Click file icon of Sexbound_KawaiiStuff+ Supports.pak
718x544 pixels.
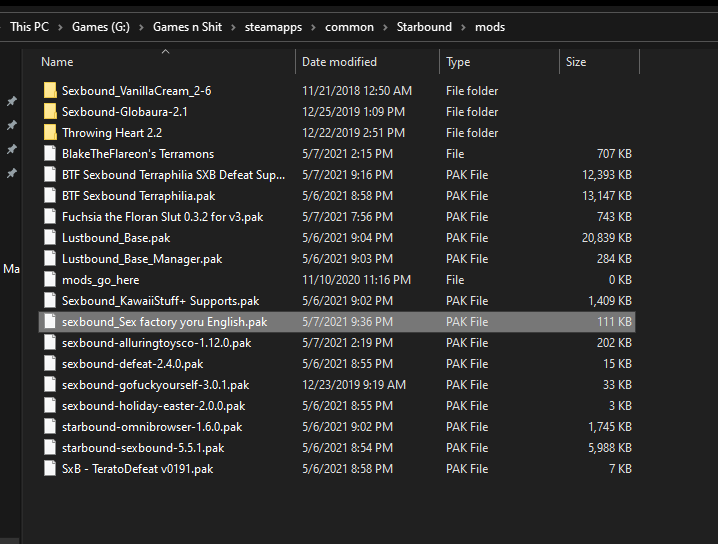[x=50, y=301]
